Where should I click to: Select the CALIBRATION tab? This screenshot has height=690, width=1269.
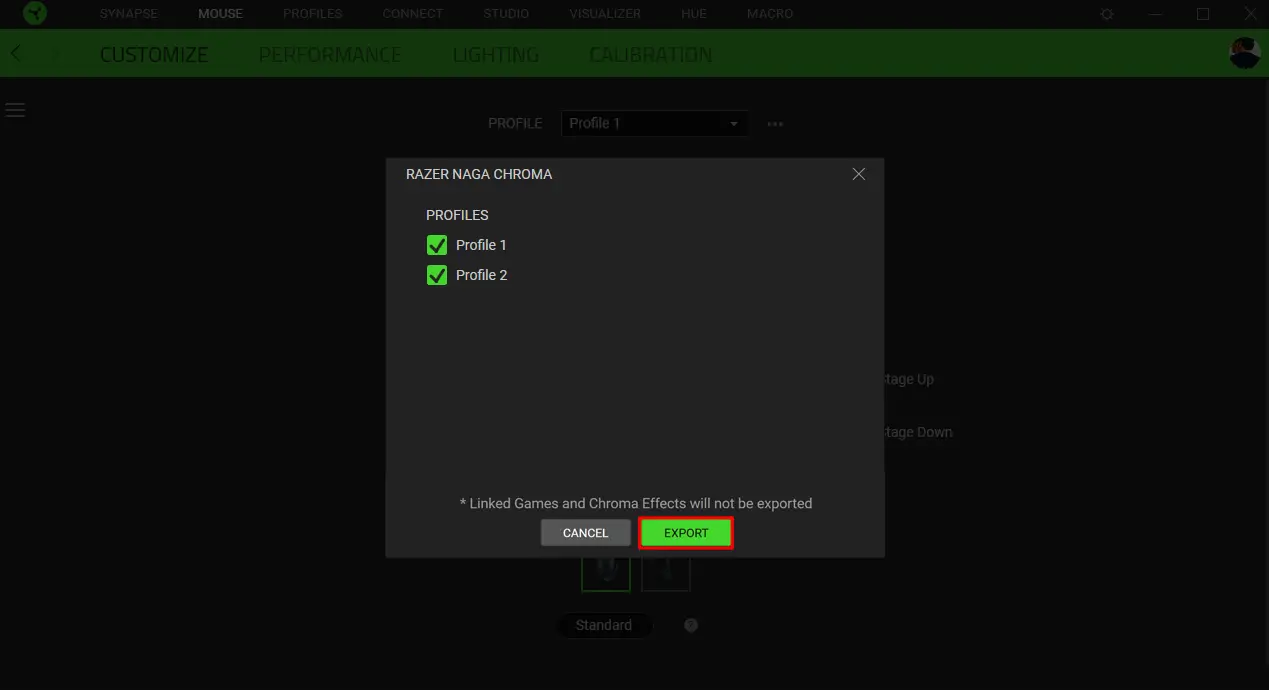tap(650, 54)
